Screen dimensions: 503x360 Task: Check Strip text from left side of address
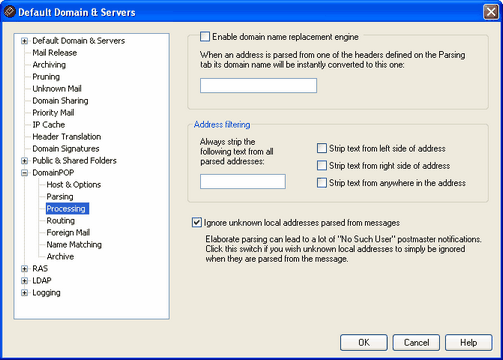[322, 148]
